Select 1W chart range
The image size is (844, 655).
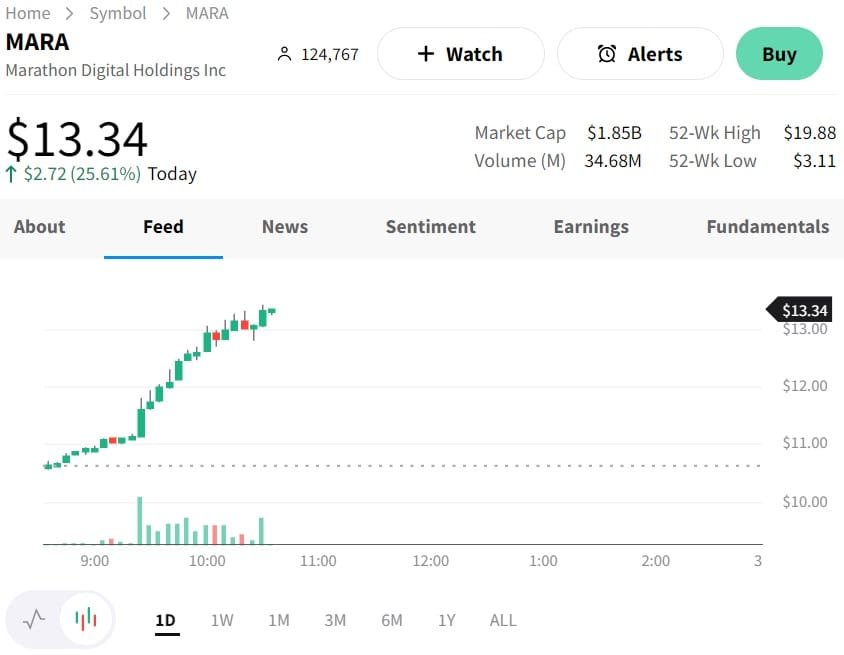tap(222, 620)
